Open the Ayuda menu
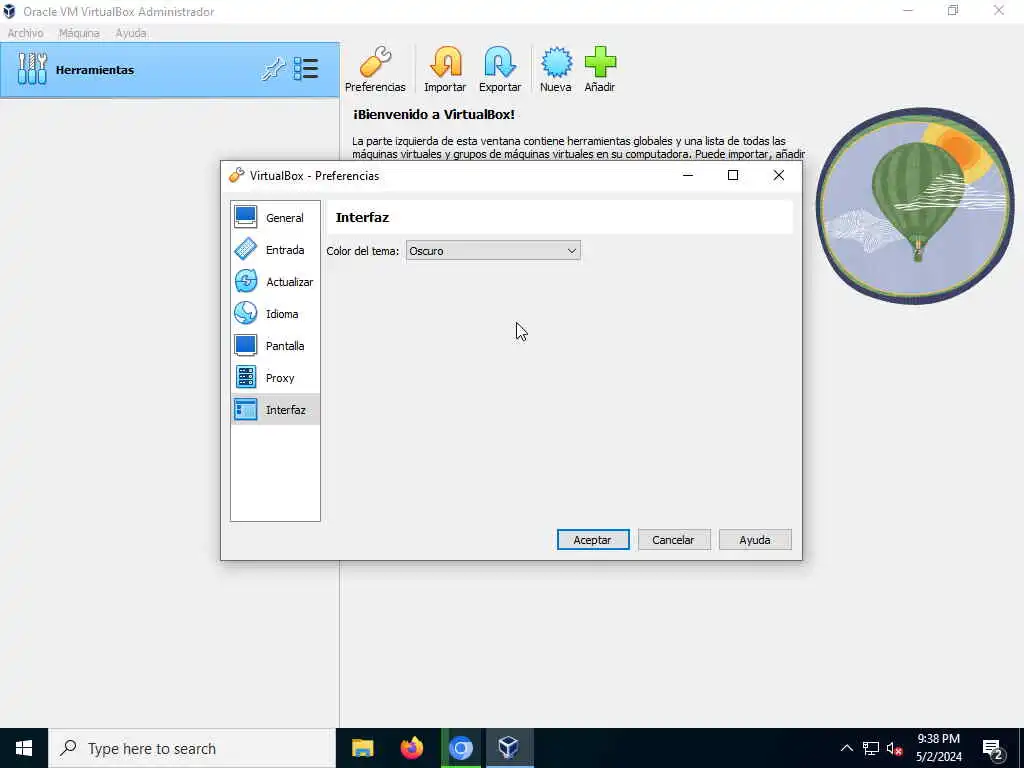 pos(131,33)
